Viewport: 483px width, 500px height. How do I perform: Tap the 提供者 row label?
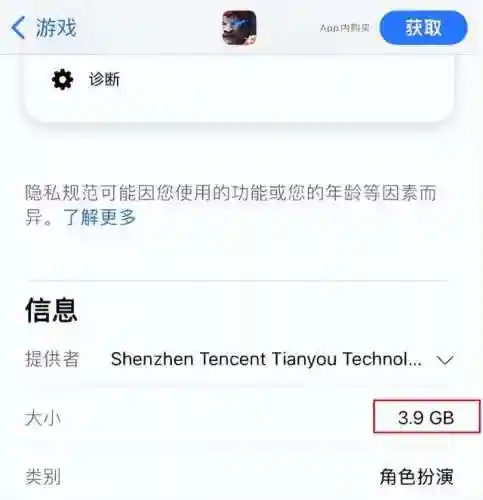click(x=52, y=359)
